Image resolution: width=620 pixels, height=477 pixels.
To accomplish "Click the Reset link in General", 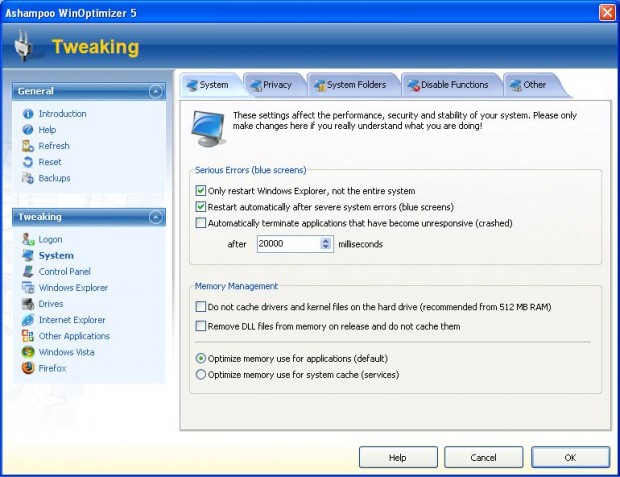I will coord(50,162).
